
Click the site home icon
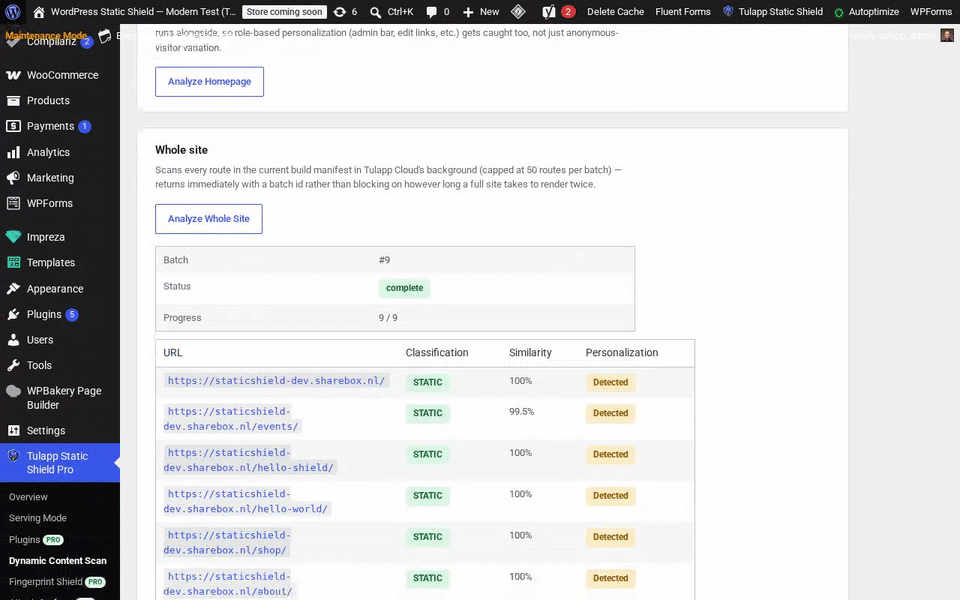(39, 12)
